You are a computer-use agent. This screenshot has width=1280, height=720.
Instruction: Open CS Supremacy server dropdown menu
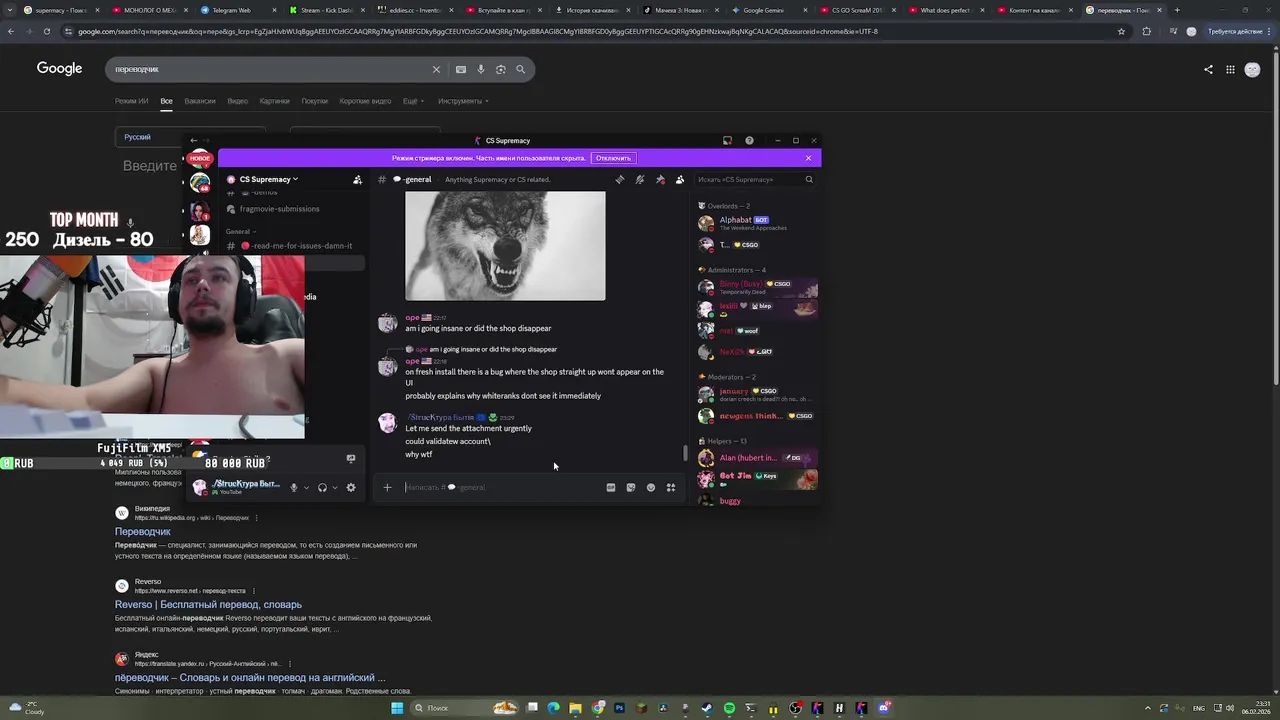(269, 180)
